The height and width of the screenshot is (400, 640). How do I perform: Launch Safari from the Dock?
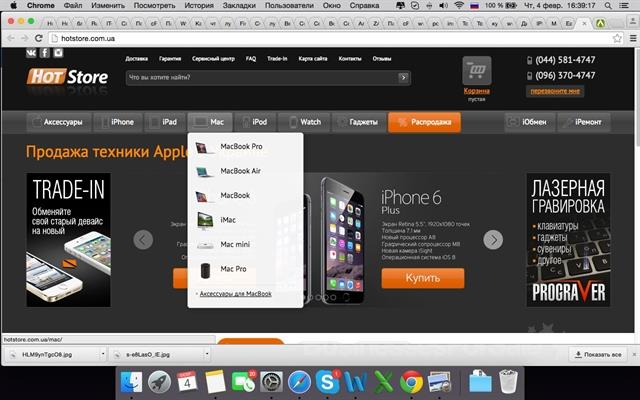pos(299,382)
